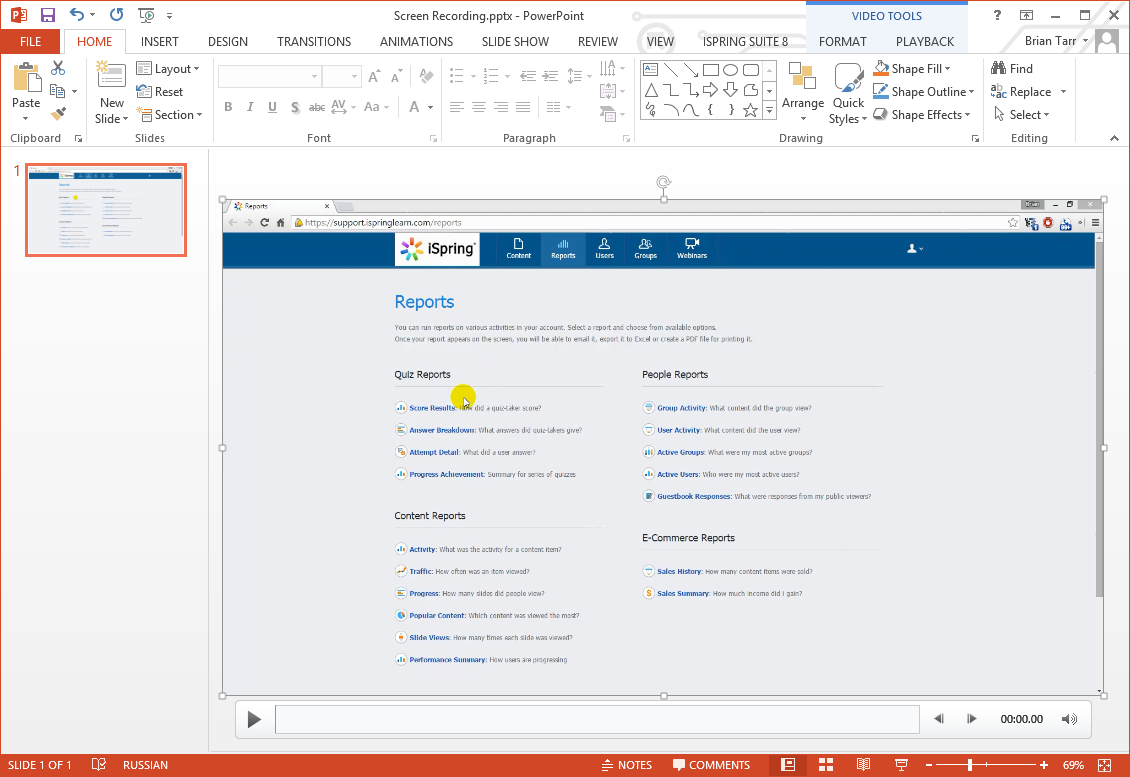Switch to video PLAYBACK tab

[x=925, y=41]
